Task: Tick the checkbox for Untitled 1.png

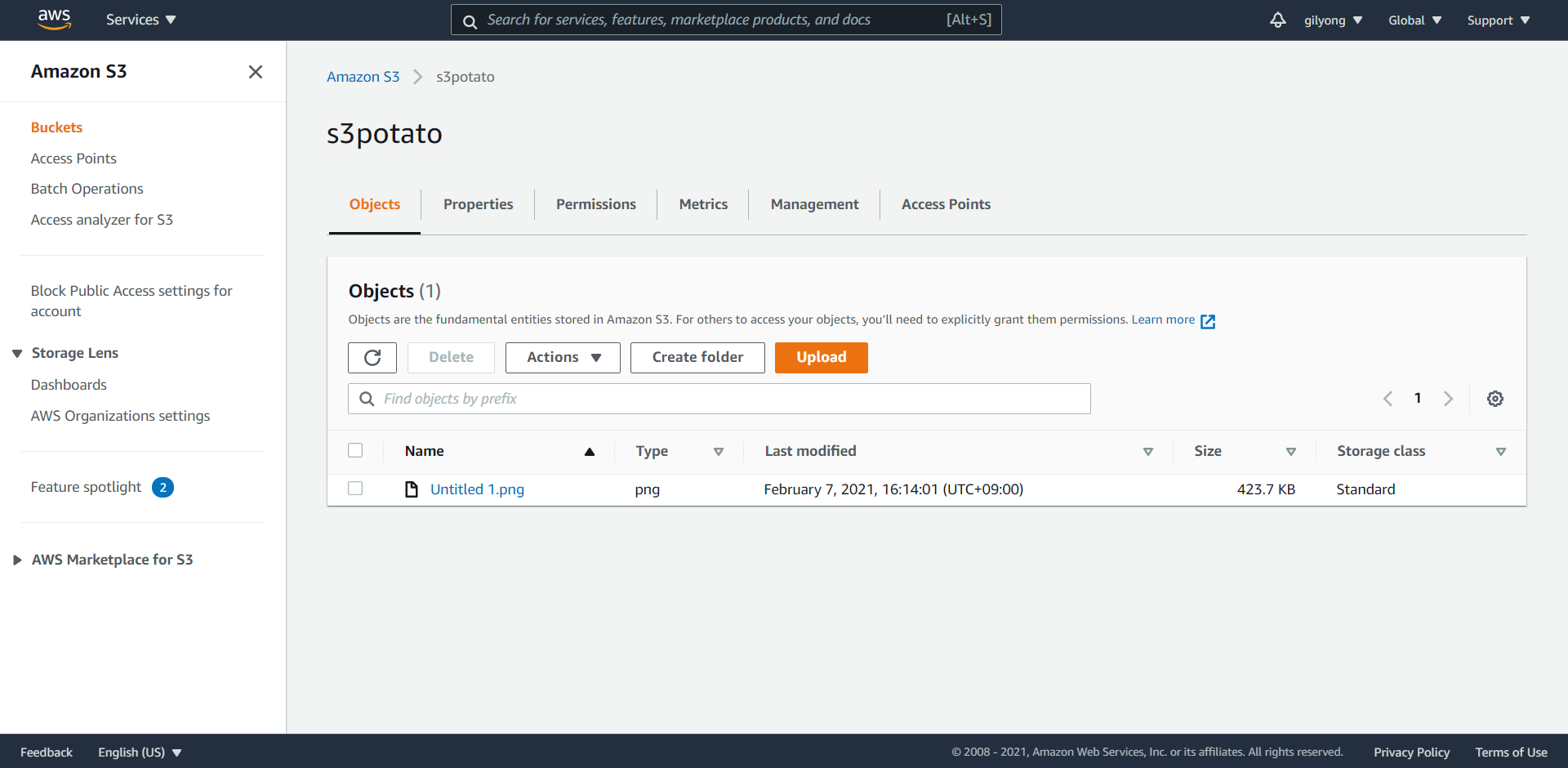Action: tap(355, 489)
